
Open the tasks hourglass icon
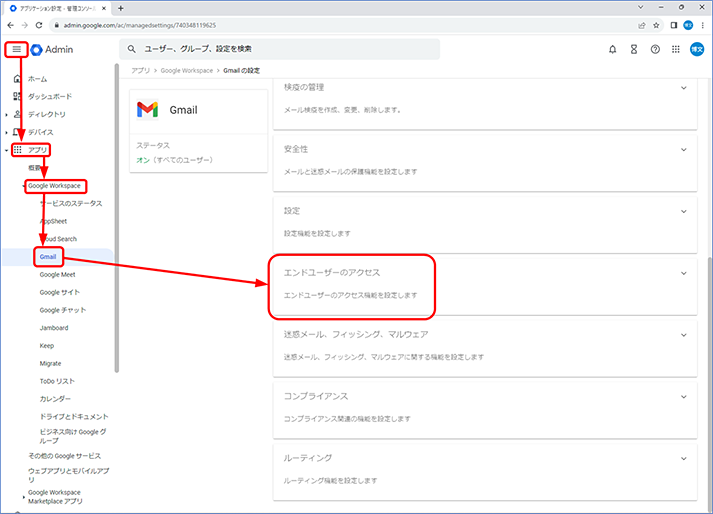(x=634, y=50)
